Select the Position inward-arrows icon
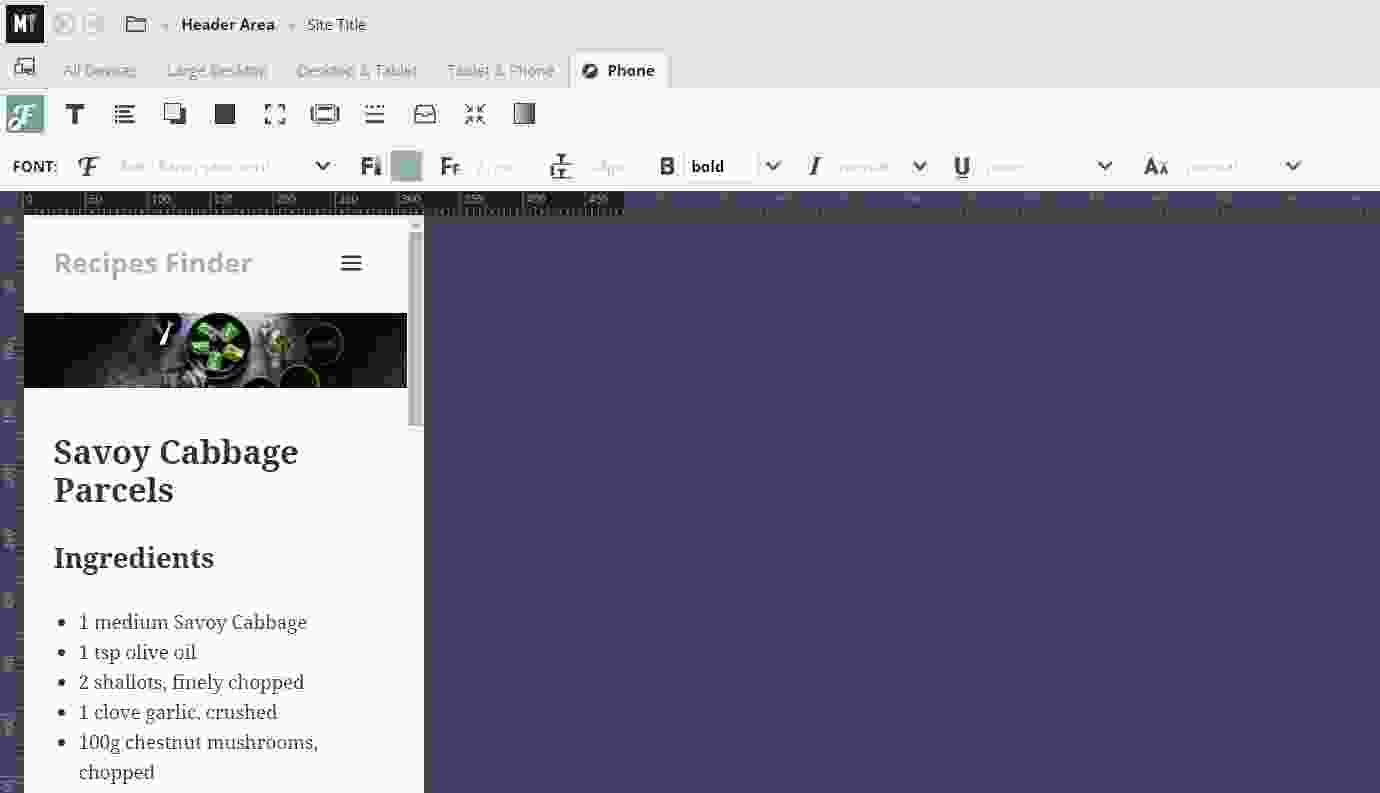The image size is (1380, 793). 475,114
